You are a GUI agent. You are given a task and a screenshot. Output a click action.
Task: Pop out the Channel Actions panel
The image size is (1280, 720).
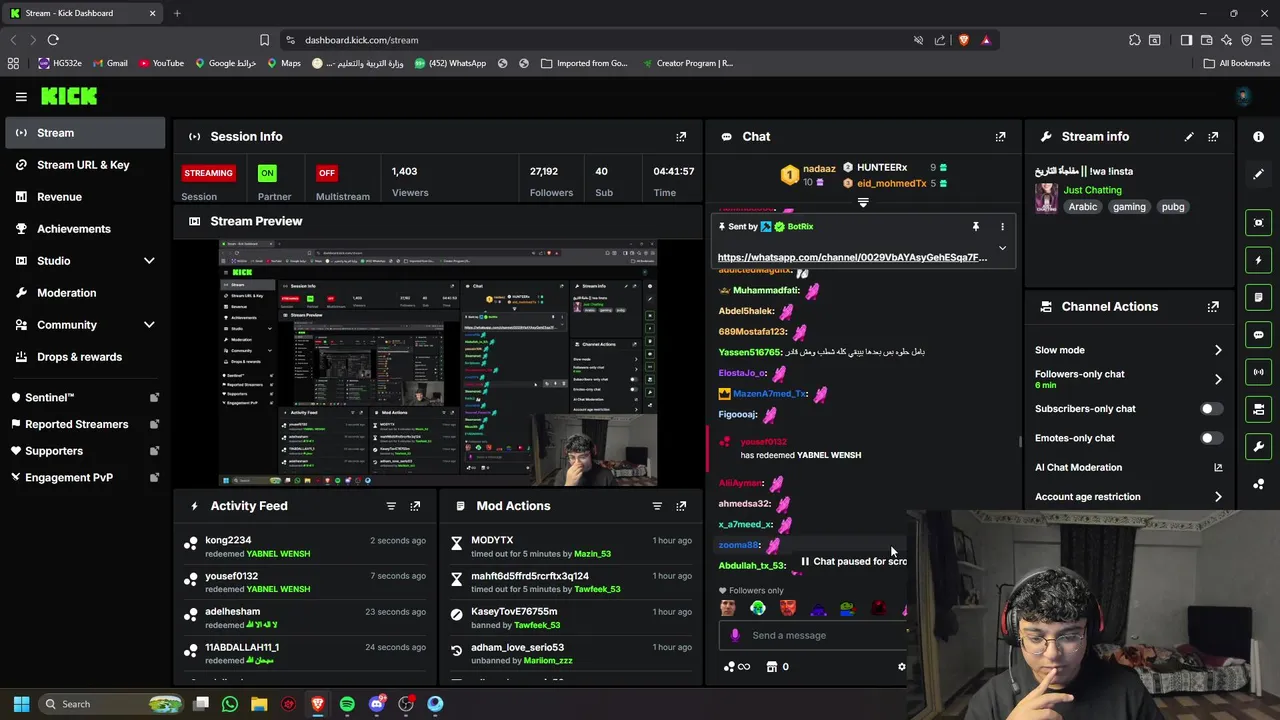(1213, 307)
